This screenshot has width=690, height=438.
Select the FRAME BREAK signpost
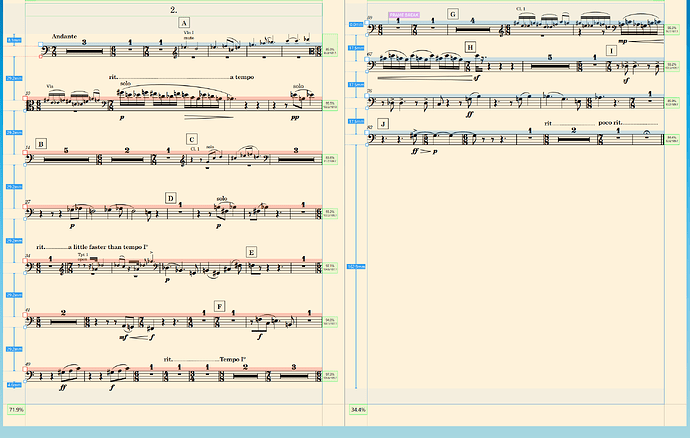click(x=404, y=15)
